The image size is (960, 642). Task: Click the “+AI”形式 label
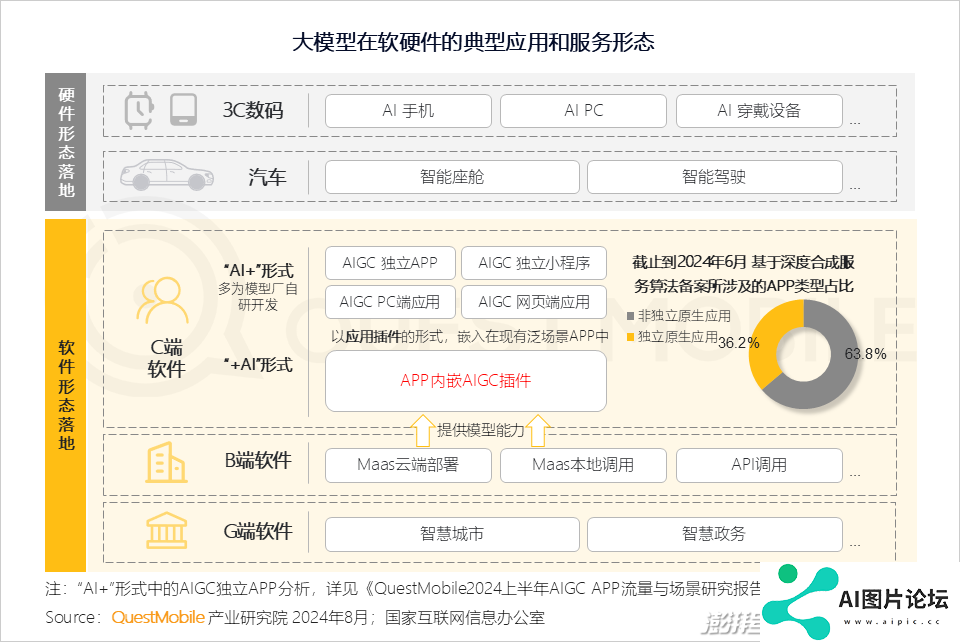[x=258, y=365]
